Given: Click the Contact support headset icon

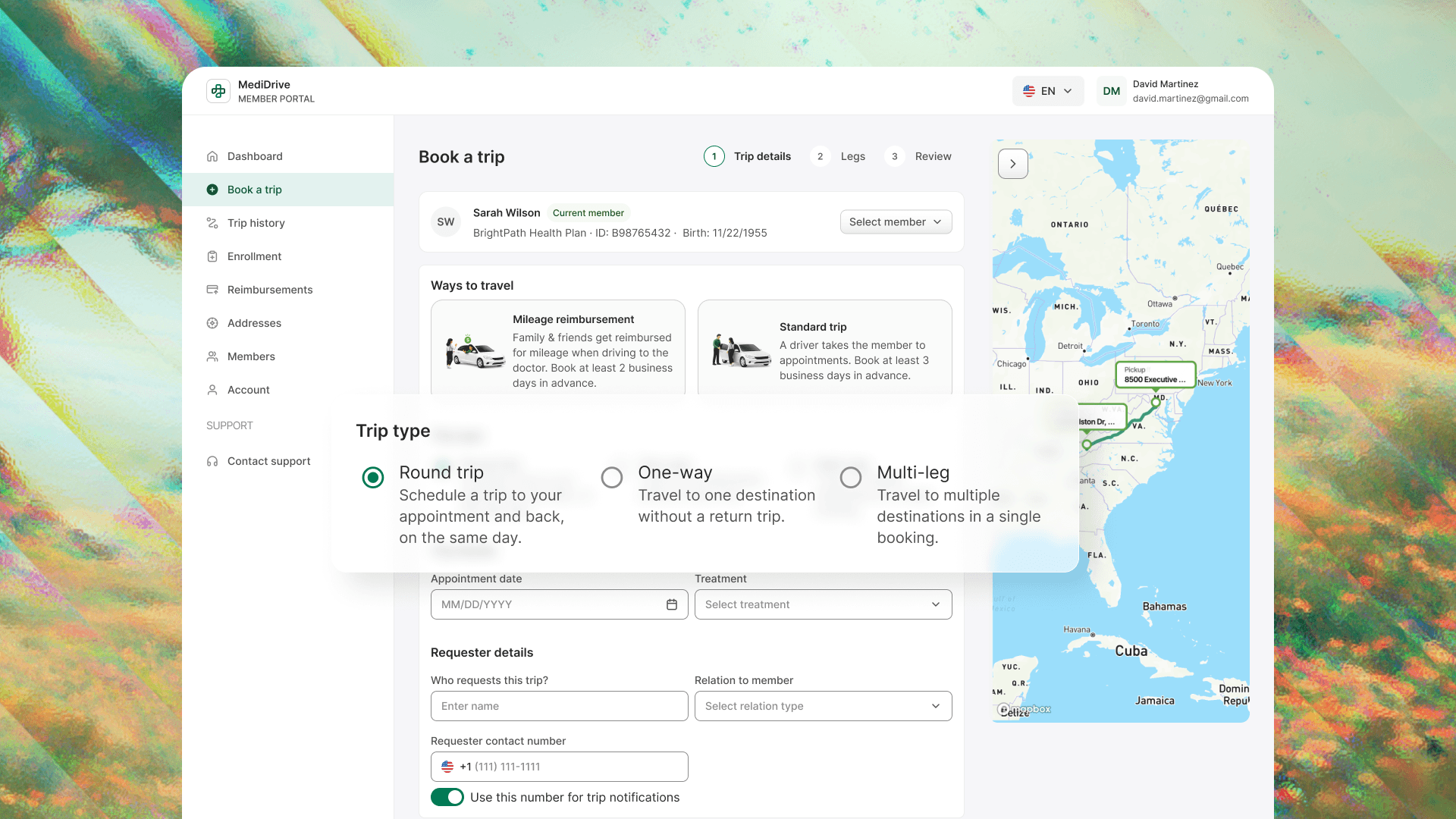Looking at the screenshot, I should point(212,461).
